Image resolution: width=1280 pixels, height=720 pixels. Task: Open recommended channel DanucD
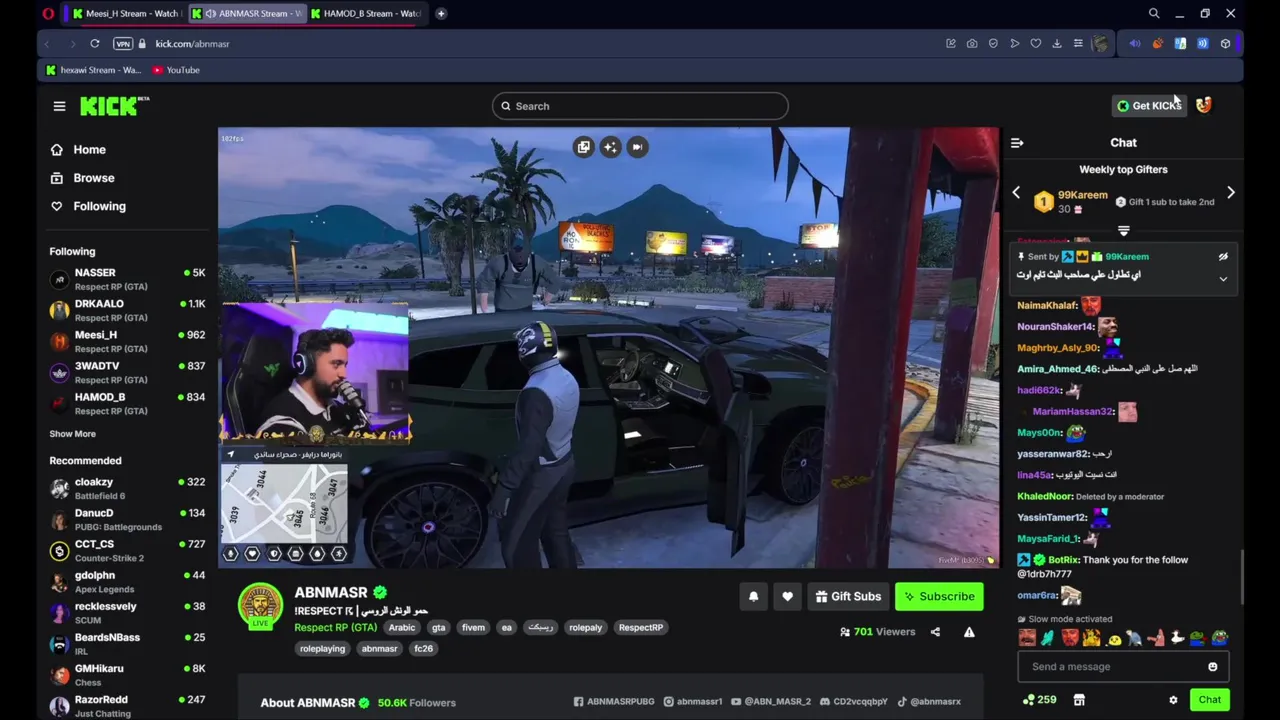(127, 519)
